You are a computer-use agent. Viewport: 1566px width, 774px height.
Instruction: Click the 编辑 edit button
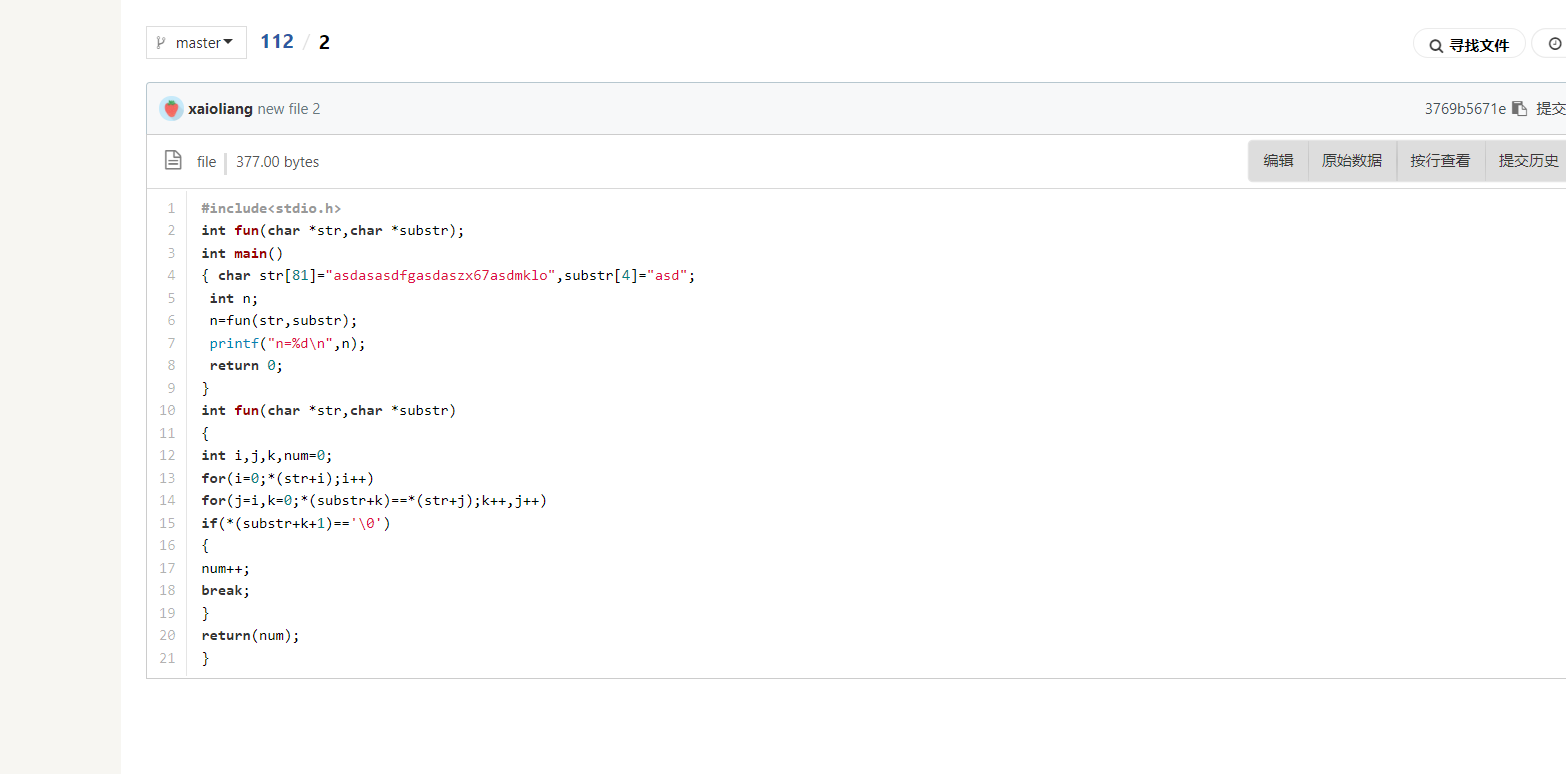[x=1278, y=161]
